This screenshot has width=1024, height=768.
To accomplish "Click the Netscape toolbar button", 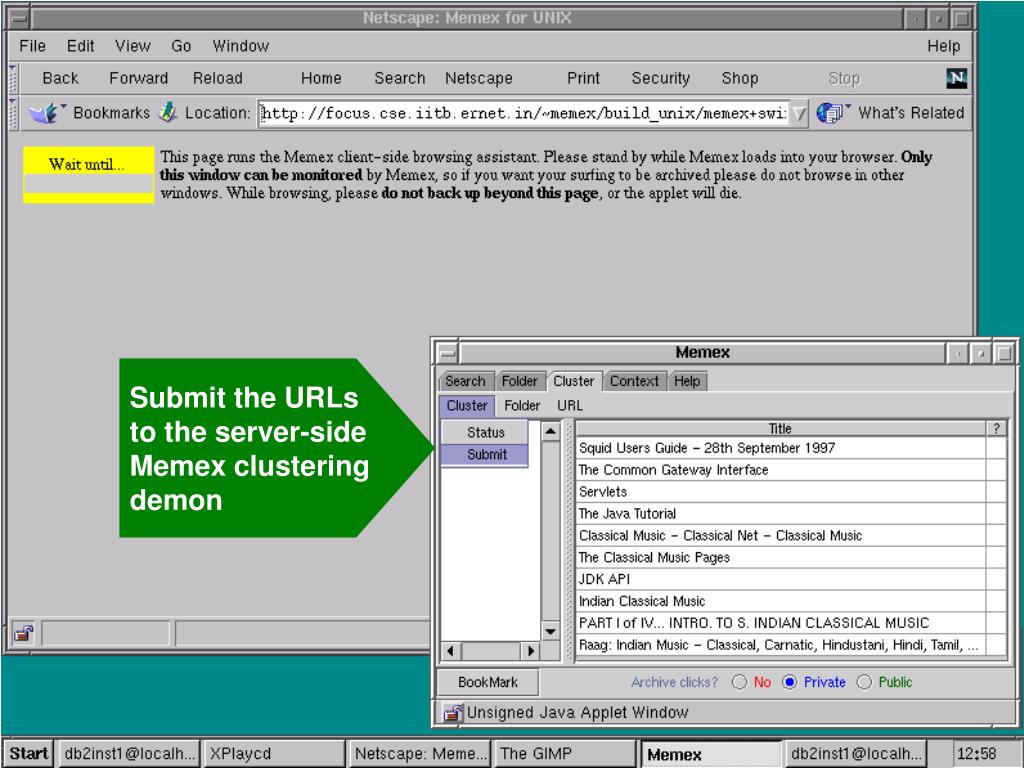I will click(479, 78).
